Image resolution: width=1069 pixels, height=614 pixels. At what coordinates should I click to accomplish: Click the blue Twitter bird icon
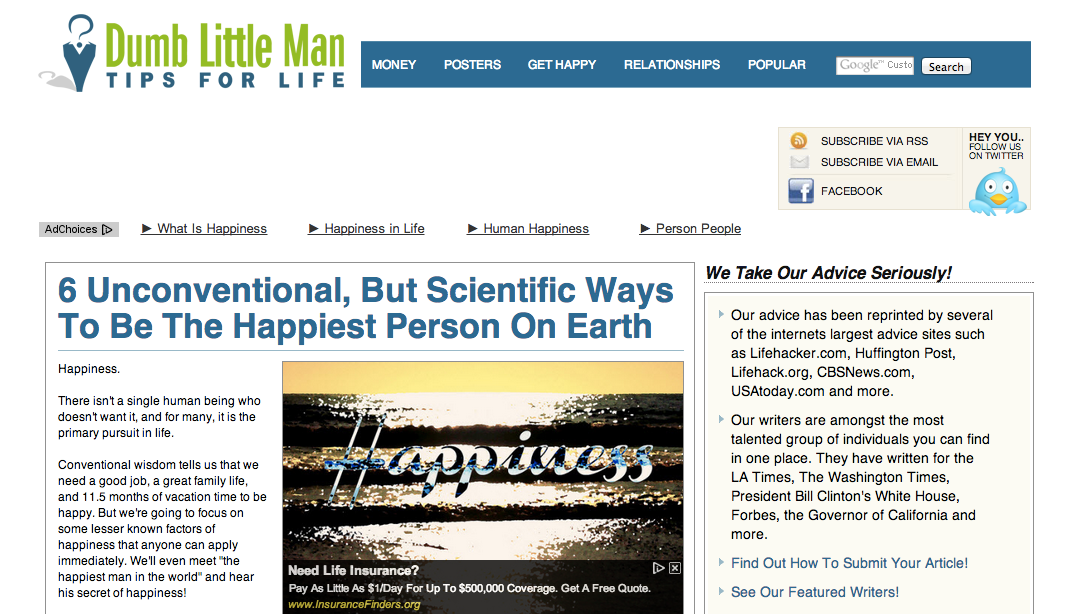(998, 194)
